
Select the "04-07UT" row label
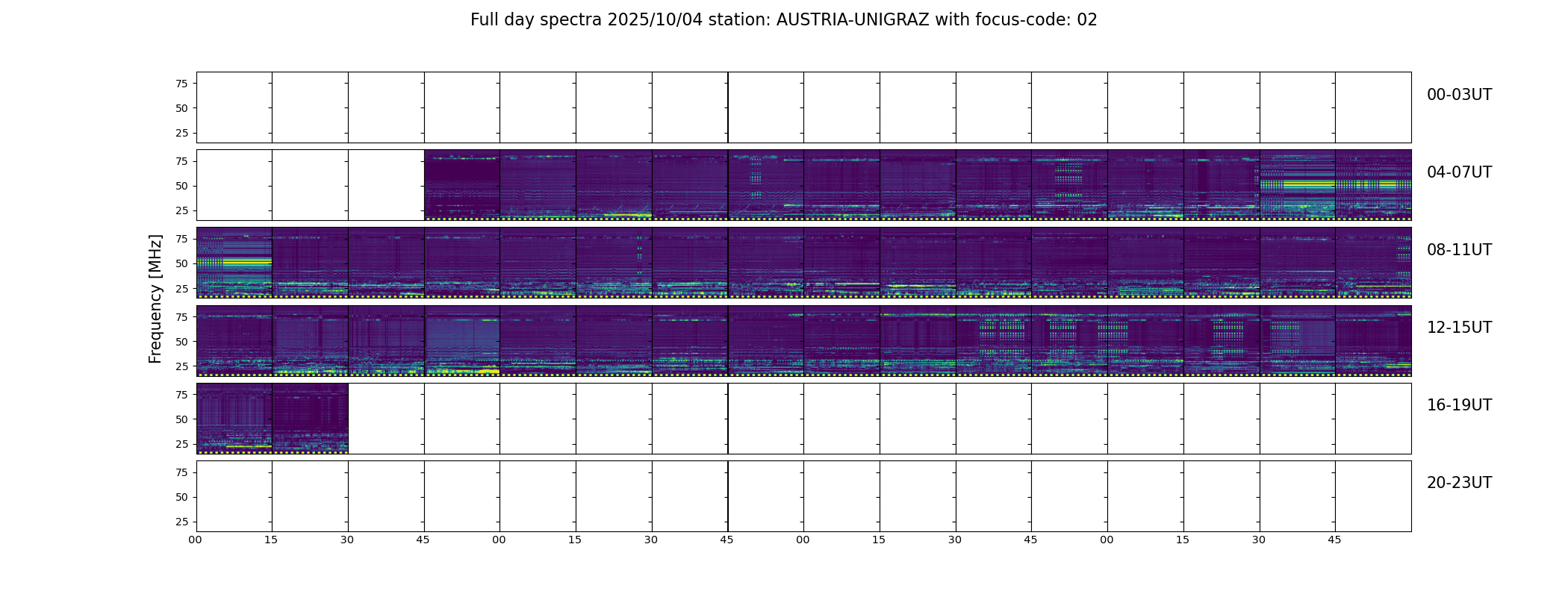(x=1459, y=172)
